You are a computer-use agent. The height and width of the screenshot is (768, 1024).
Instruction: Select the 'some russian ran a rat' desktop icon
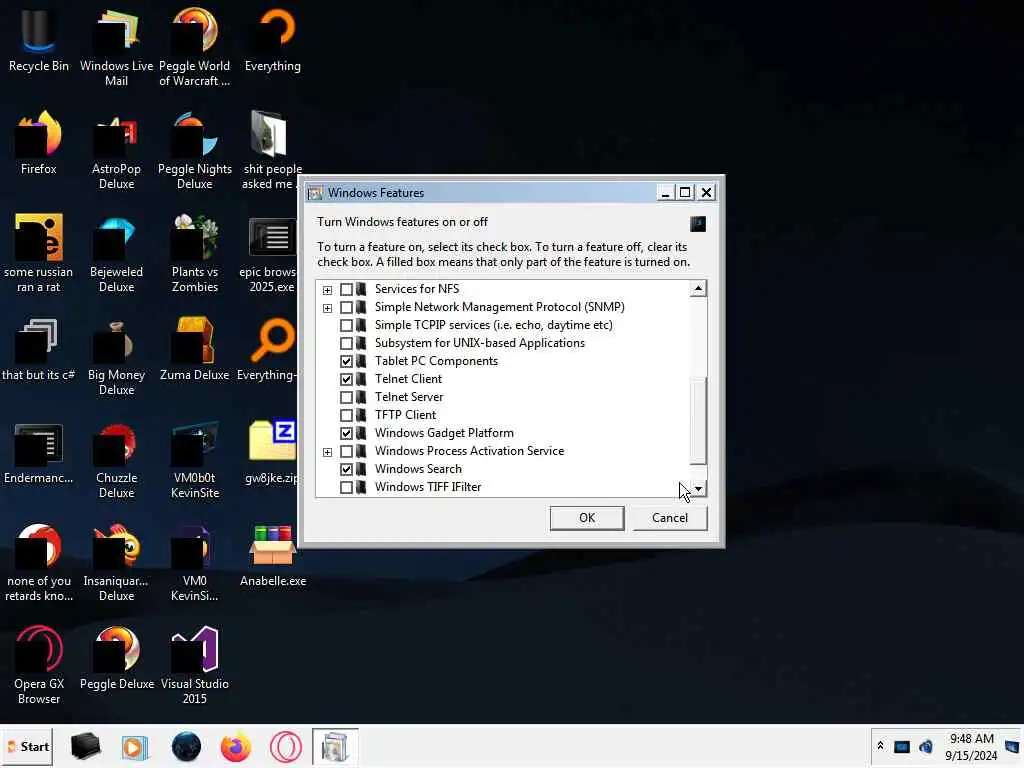click(39, 253)
